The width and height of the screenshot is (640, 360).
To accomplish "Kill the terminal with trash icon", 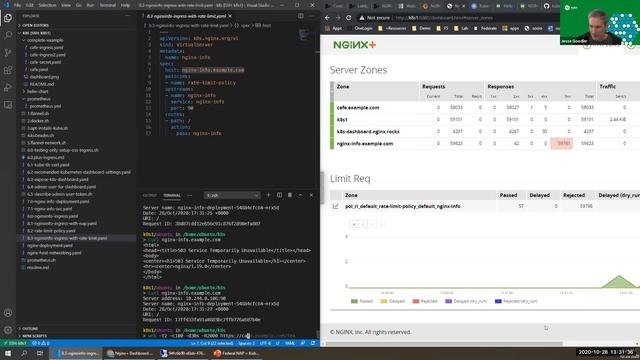I will click(x=290, y=195).
